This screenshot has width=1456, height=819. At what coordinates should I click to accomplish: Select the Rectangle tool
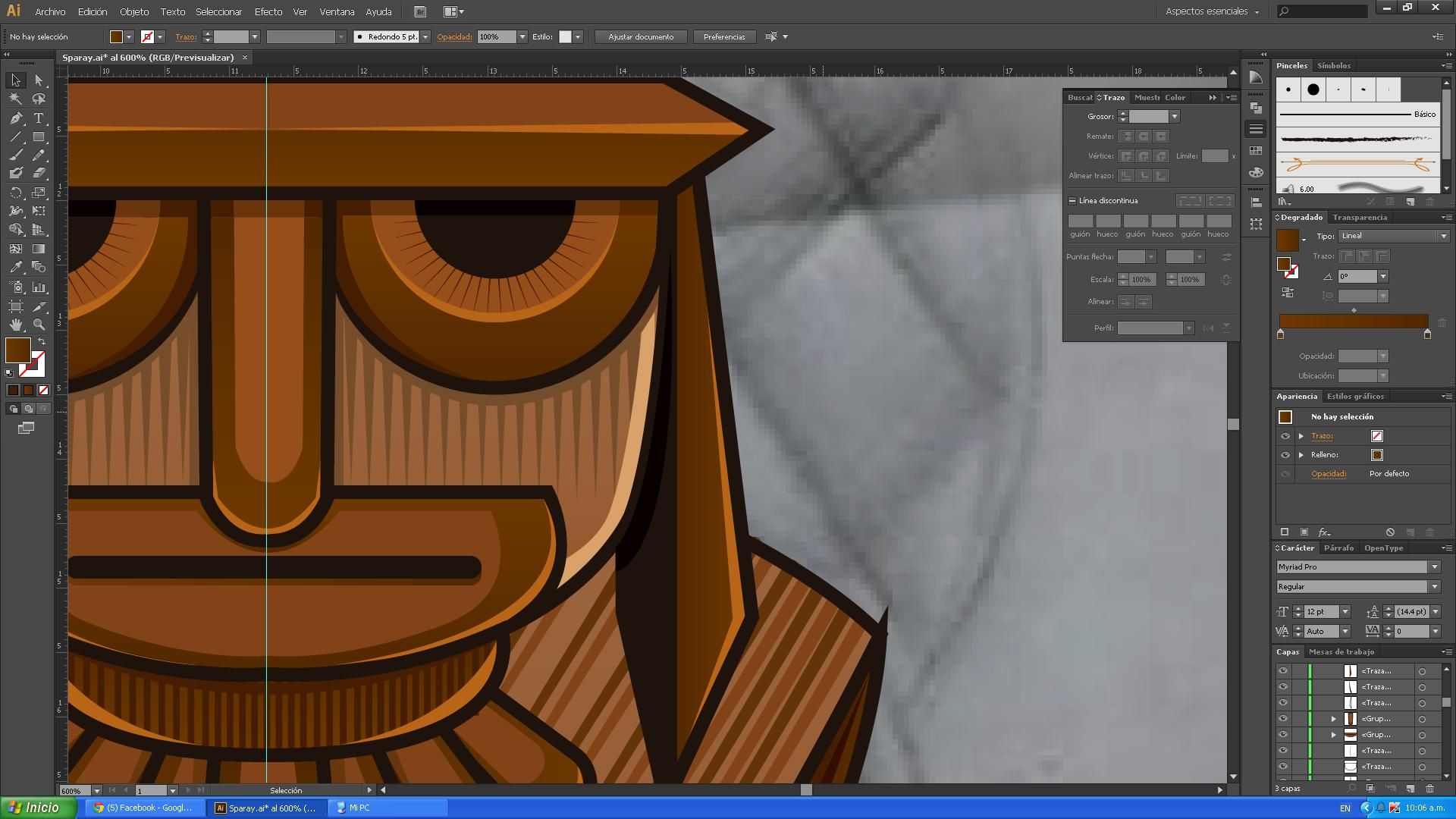pyautogui.click(x=39, y=137)
